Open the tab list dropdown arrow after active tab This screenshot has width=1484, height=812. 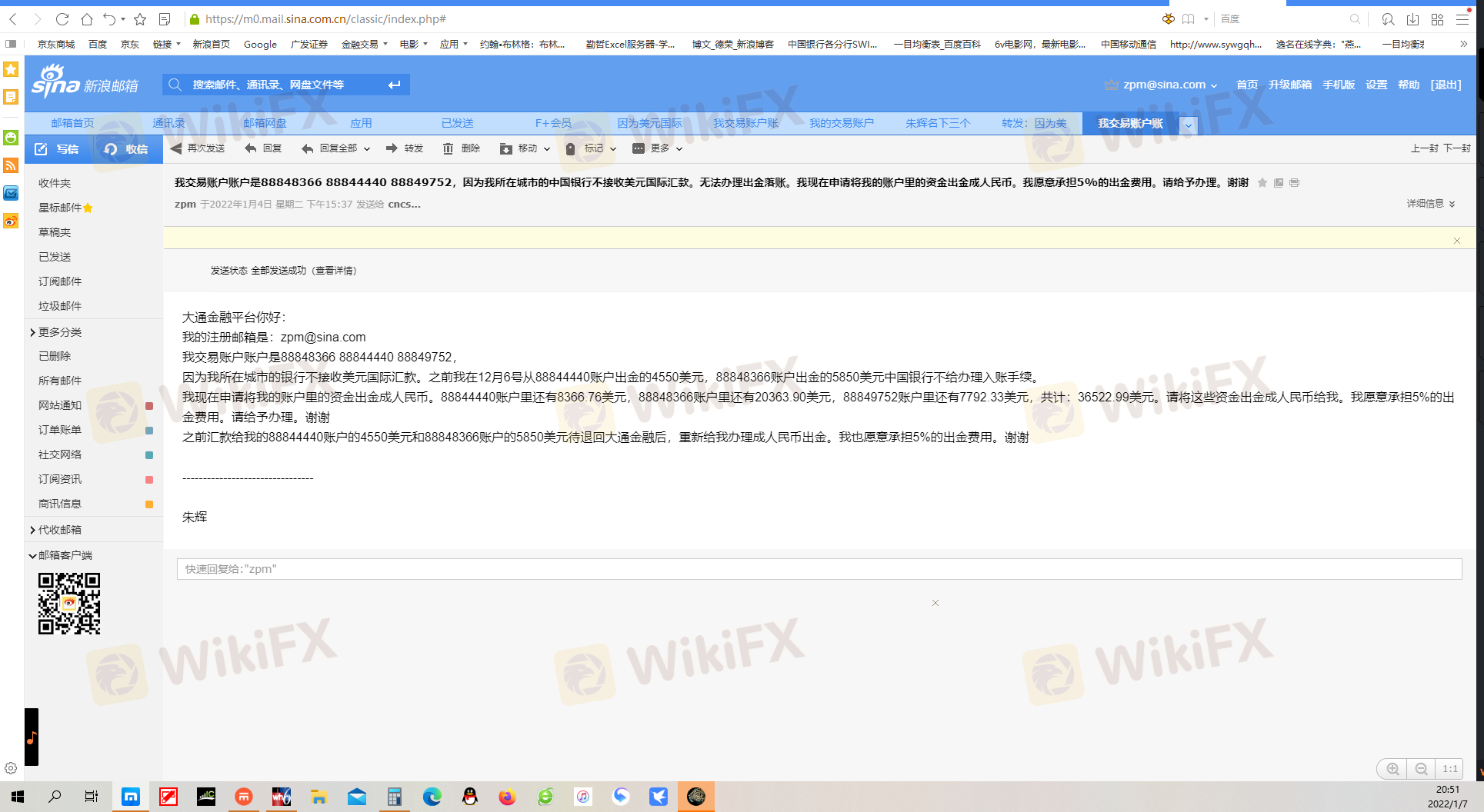pyautogui.click(x=1189, y=125)
